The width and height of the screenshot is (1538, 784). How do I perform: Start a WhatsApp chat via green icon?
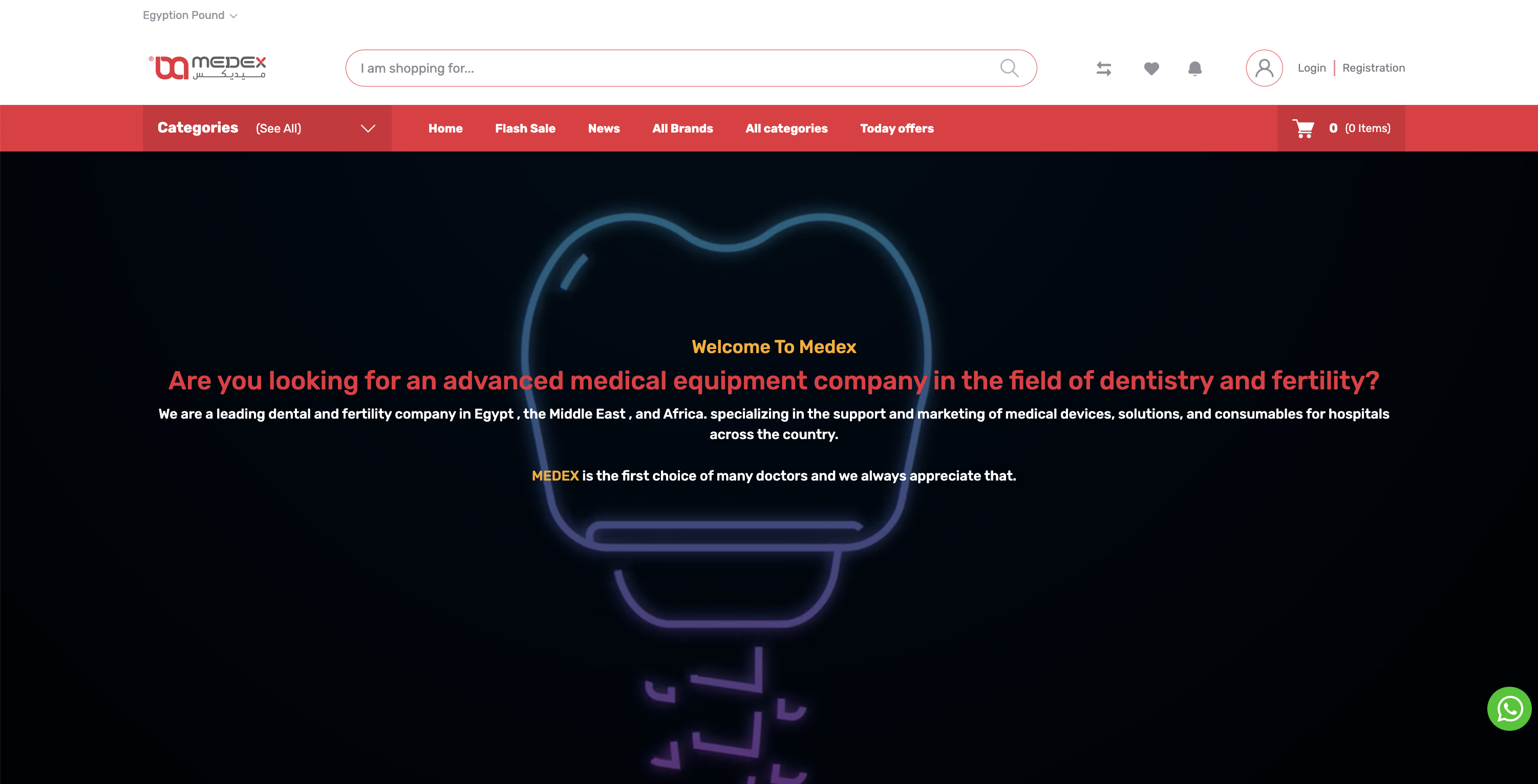[1510, 708]
